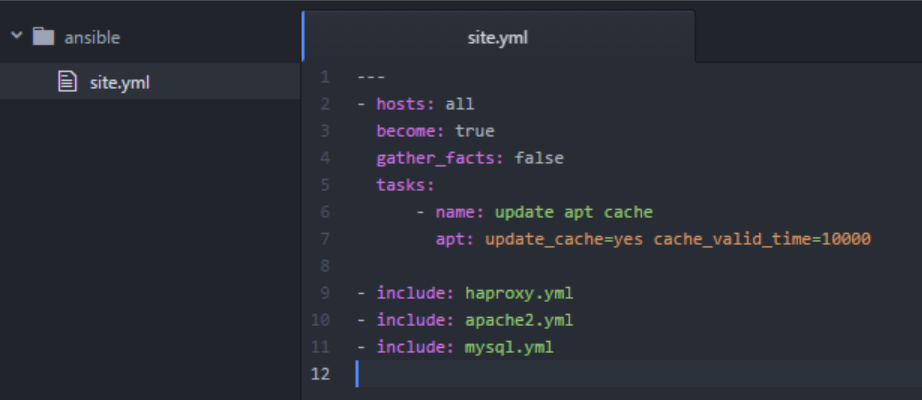Click the empty line 12 in editor
922x400 pixels.
pos(600,374)
